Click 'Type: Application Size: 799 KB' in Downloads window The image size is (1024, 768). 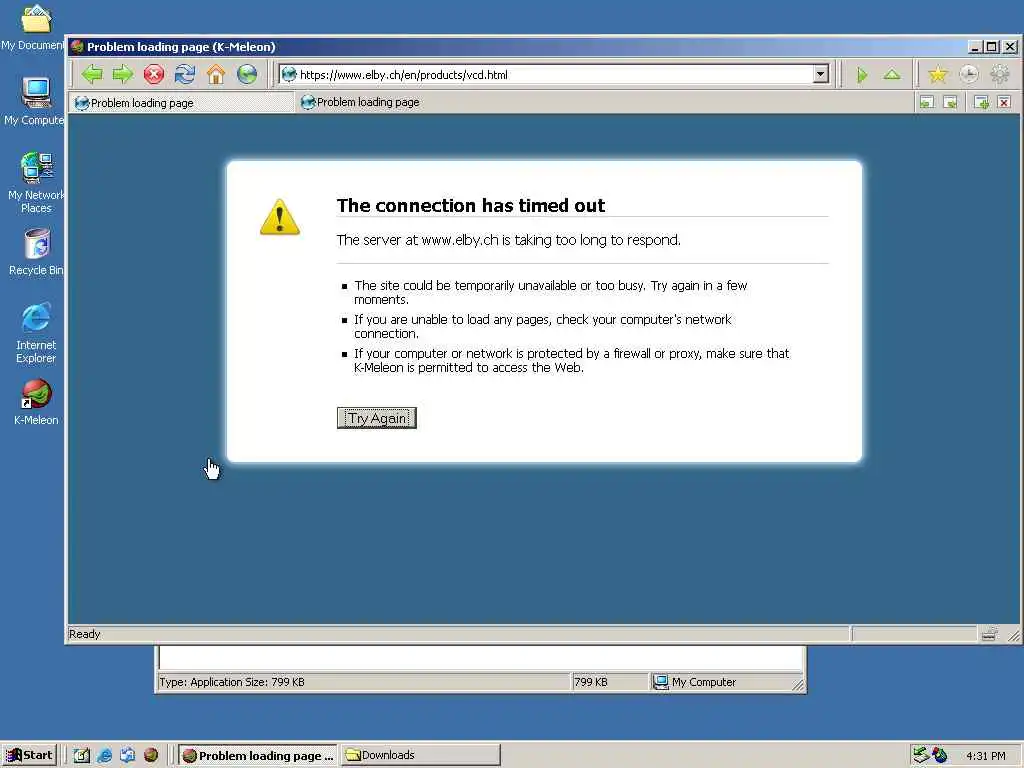click(x=232, y=682)
